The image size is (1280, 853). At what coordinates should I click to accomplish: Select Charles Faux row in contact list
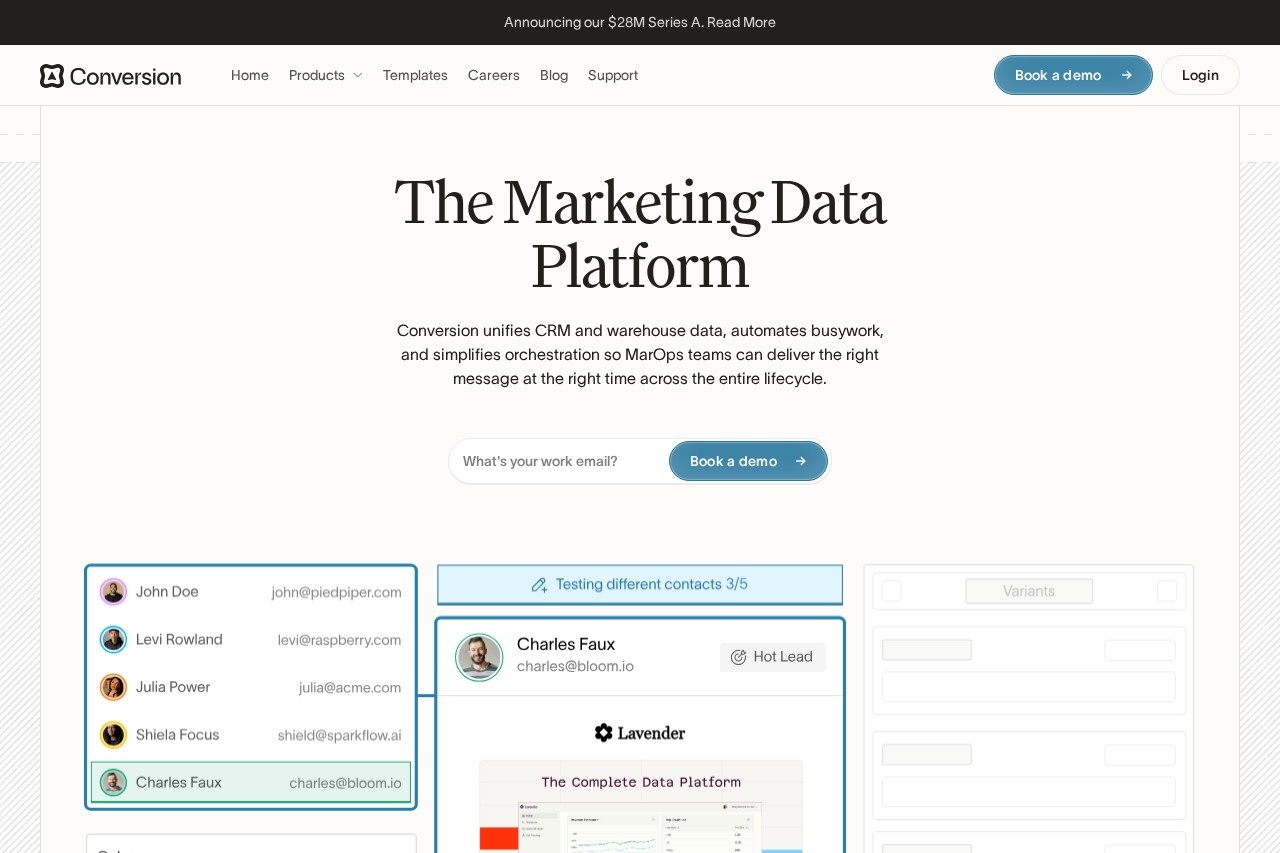(x=251, y=783)
